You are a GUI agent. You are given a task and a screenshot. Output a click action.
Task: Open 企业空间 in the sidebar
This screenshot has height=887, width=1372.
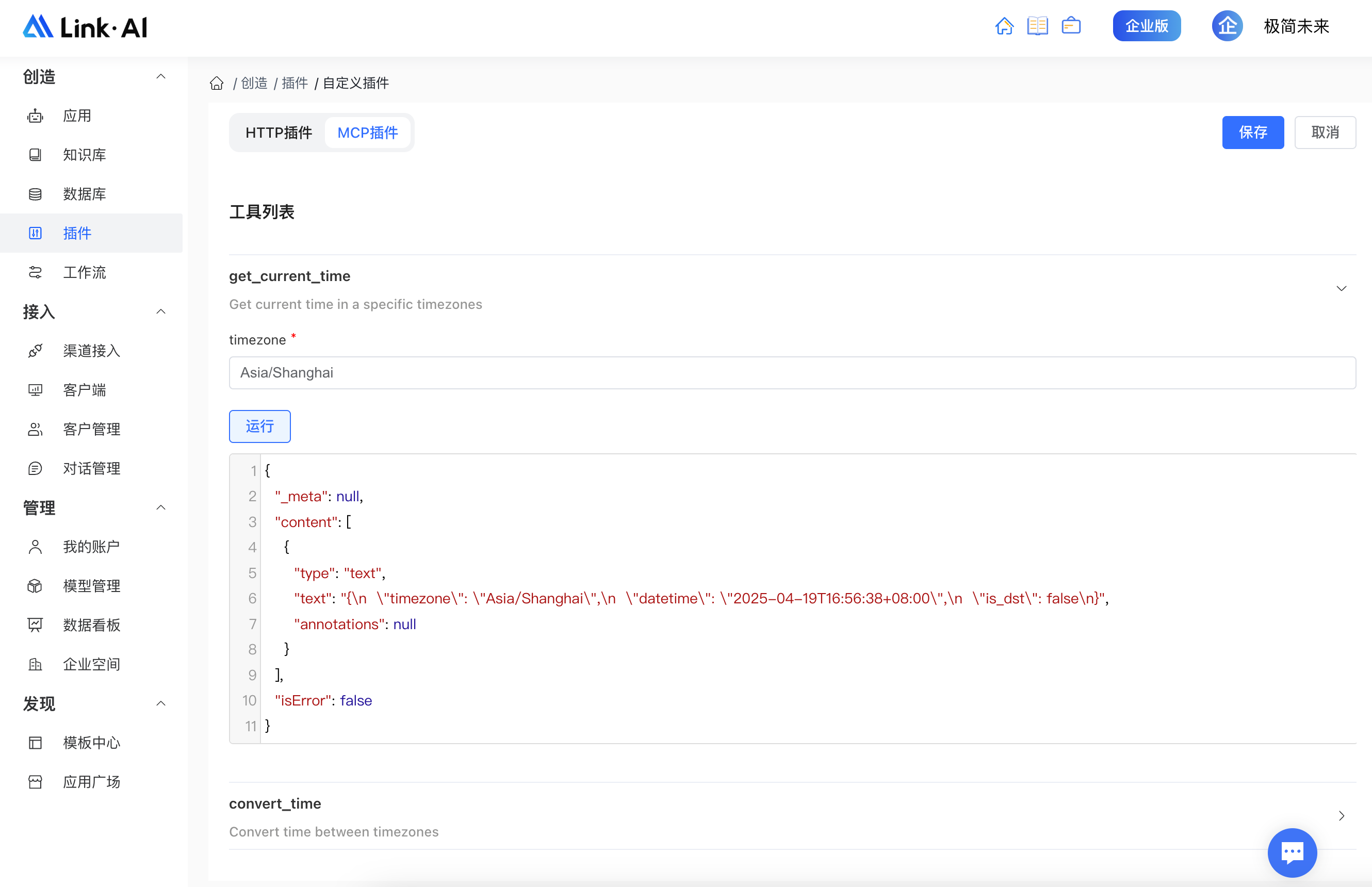click(91, 664)
